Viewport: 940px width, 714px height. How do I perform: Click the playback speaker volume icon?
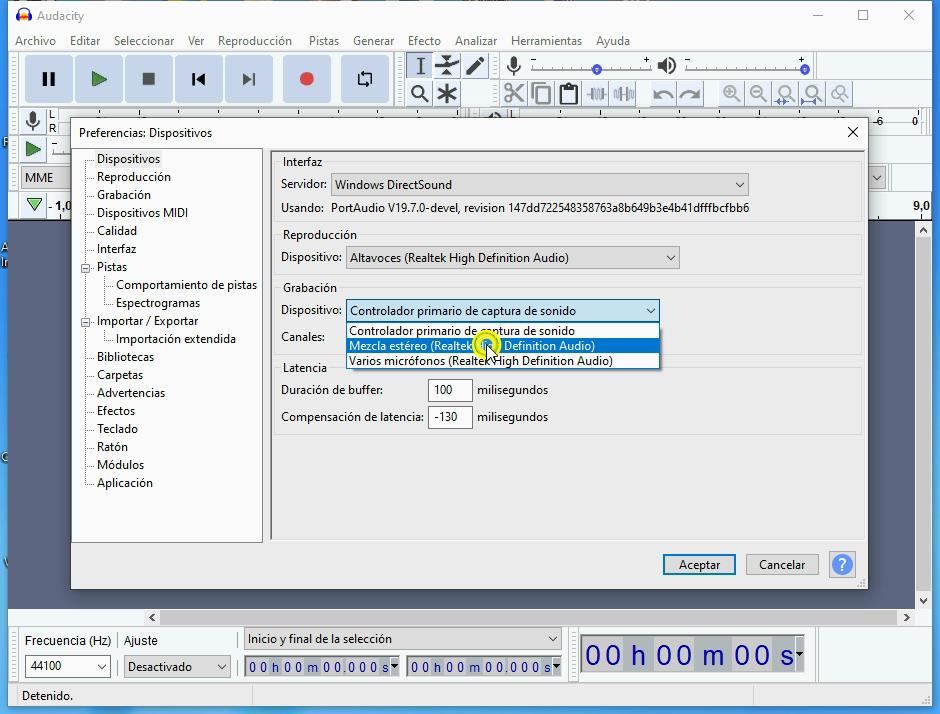tap(667, 66)
